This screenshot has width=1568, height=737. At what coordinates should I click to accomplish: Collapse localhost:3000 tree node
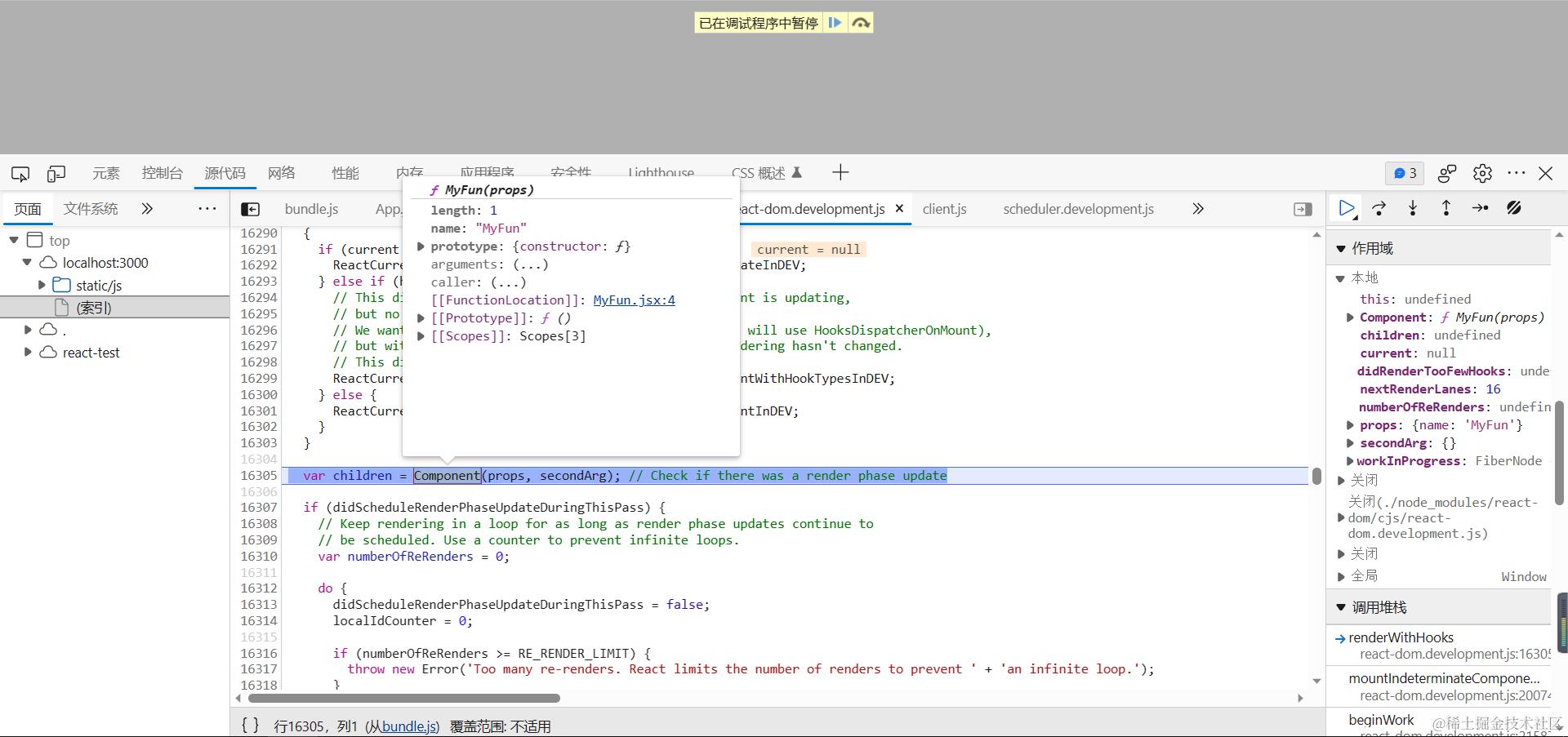[27, 263]
